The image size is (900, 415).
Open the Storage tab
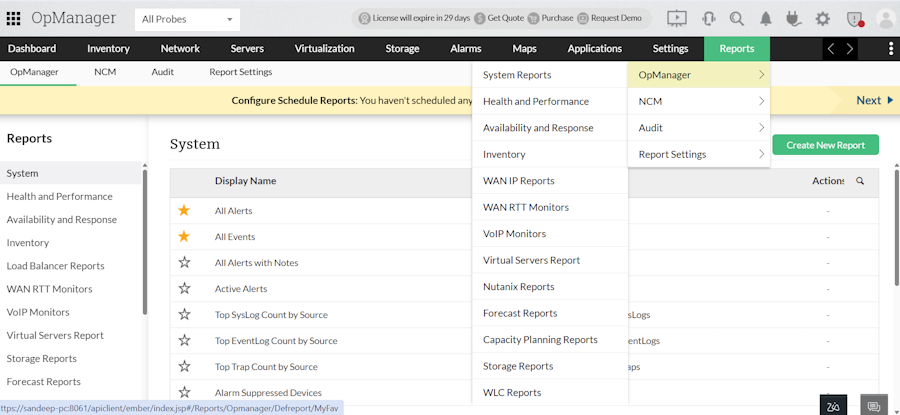click(x=402, y=49)
